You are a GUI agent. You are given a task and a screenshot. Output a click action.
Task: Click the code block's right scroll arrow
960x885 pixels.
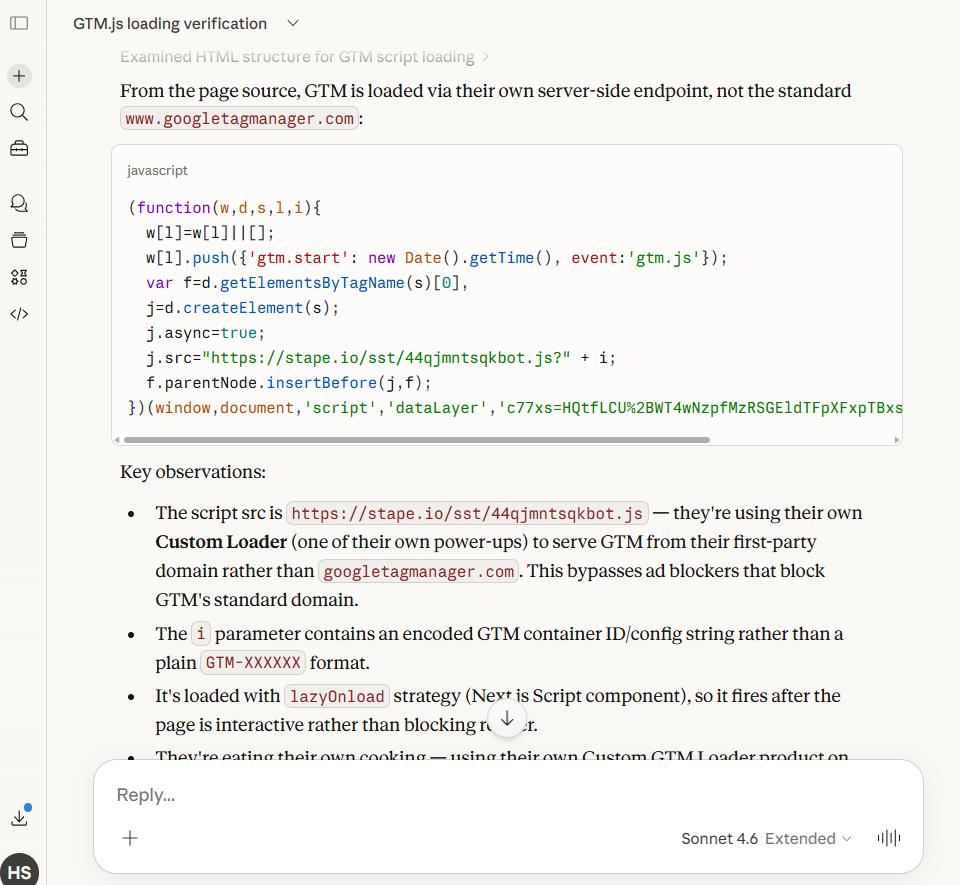(896, 439)
